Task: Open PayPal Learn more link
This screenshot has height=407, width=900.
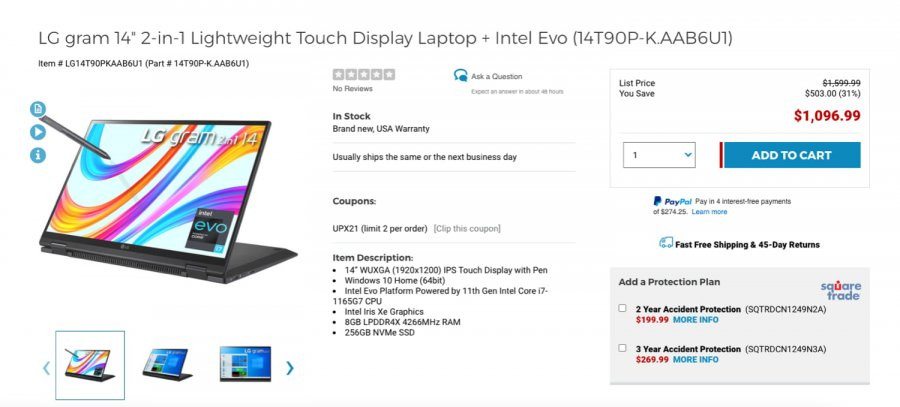Action: pos(709,212)
